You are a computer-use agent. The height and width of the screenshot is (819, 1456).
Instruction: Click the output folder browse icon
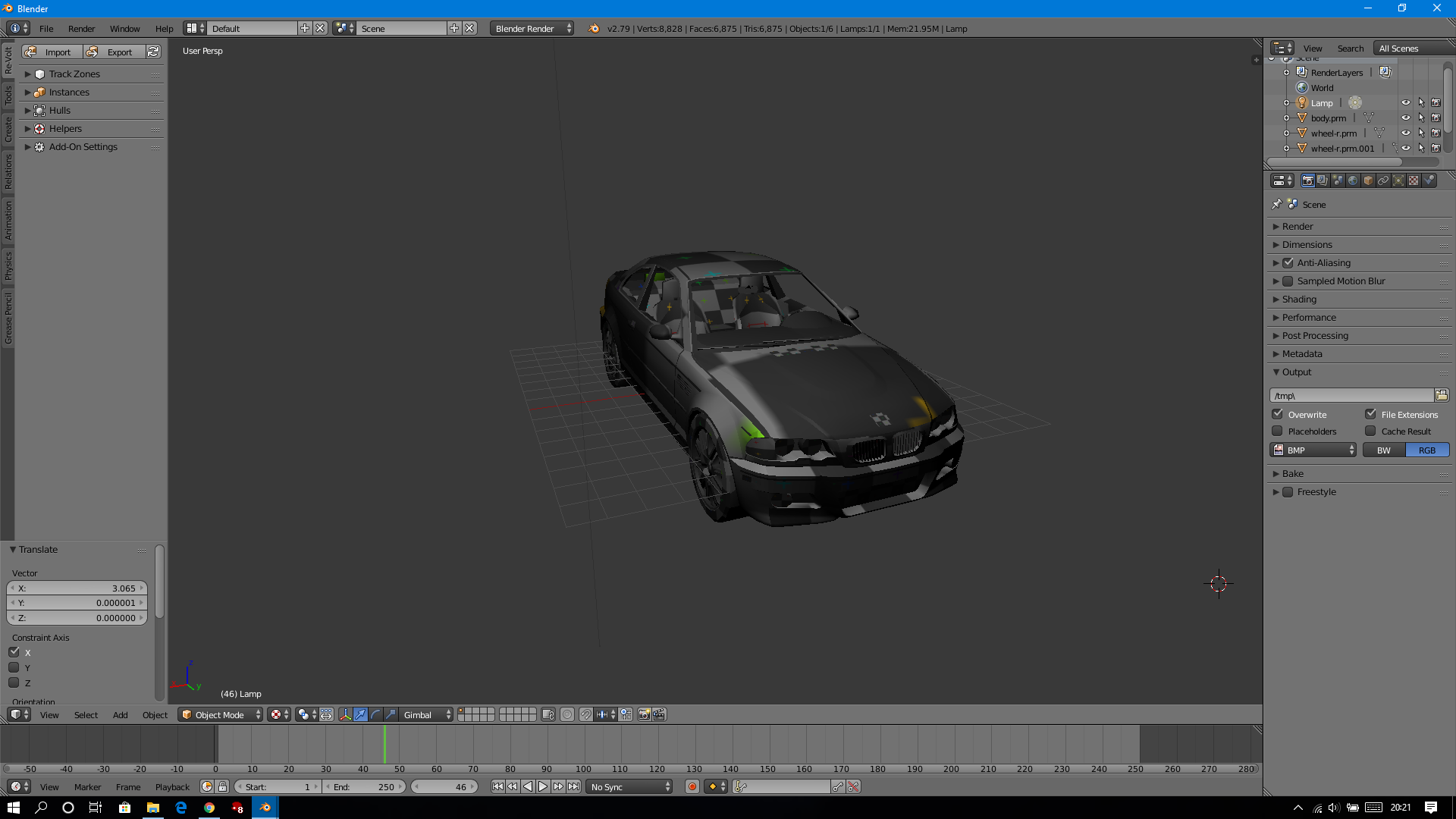1442,395
